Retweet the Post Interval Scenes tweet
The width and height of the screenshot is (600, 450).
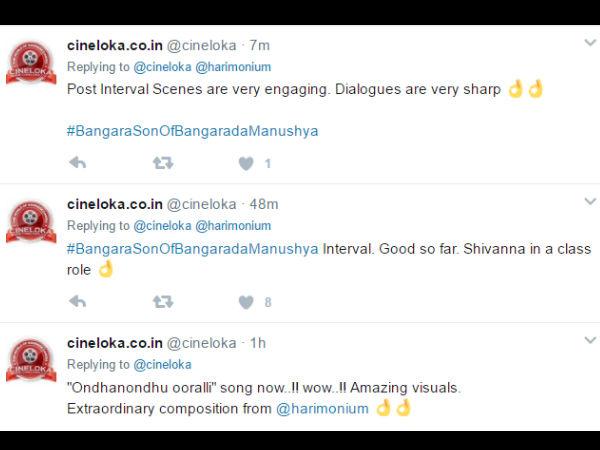pyautogui.click(x=163, y=163)
